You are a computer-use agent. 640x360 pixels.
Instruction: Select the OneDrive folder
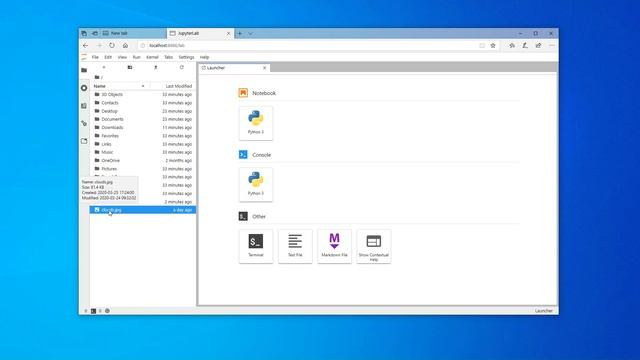(143, 160)
